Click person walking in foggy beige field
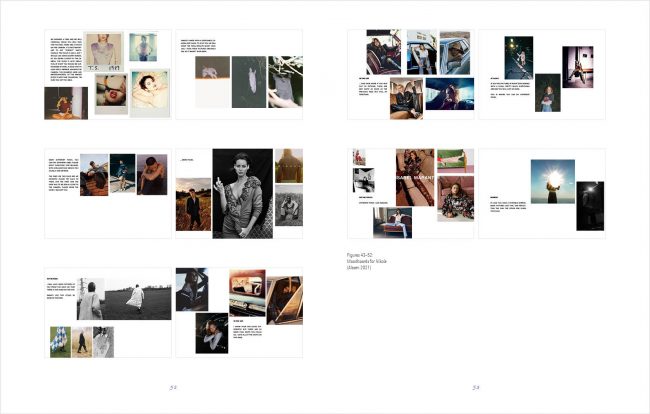This screenshot has height=414, width=650. [x=82, y=342]
